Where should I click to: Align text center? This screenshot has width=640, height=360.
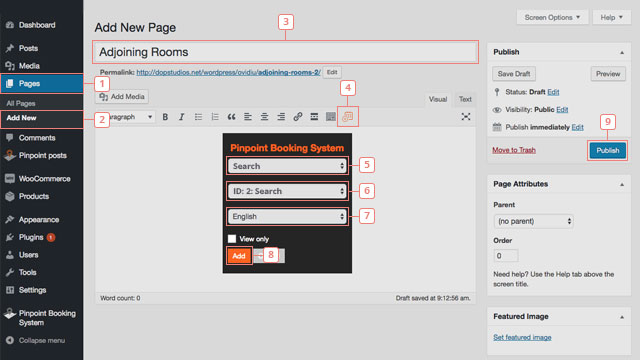pyautogui.click(x=264, y=117)
